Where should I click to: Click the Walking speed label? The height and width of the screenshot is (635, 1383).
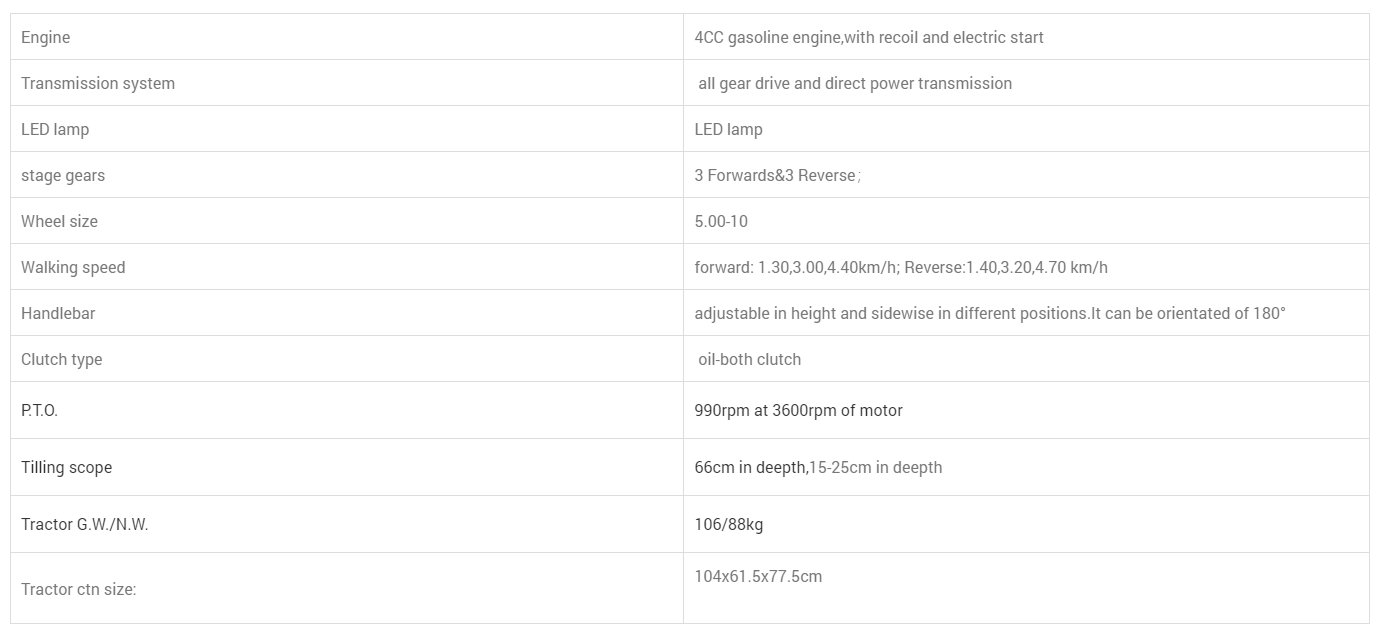click(73, 268)
